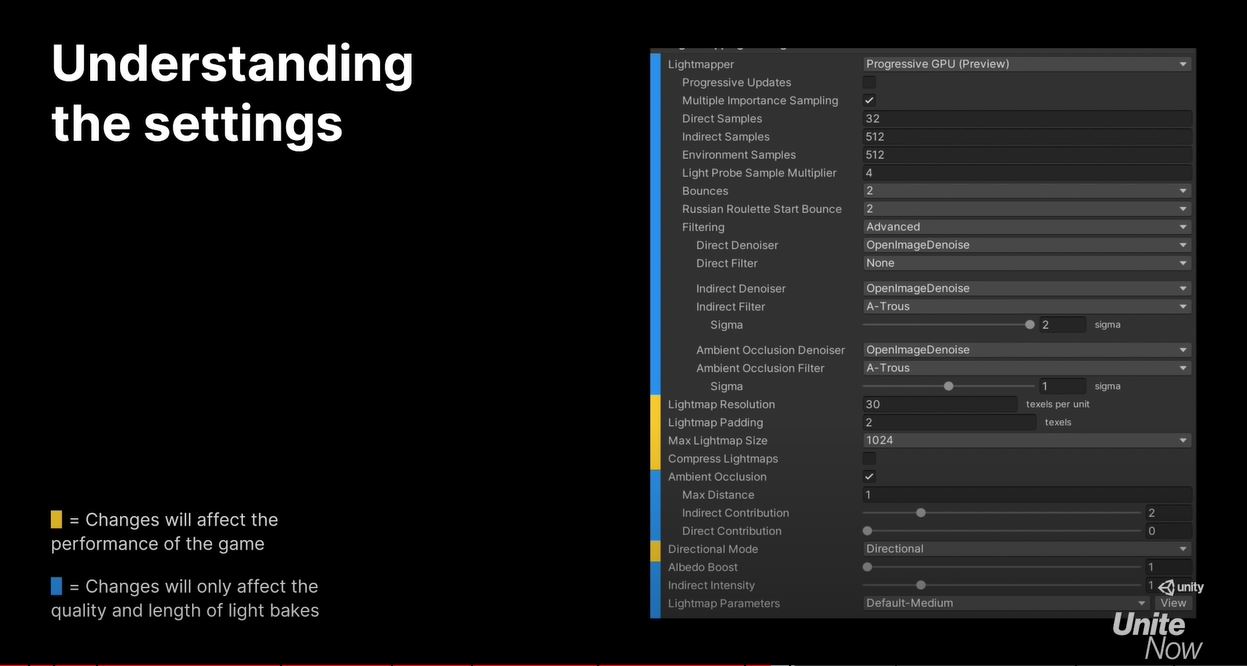Open the Lightmapper dropdown showing Progressive GPU
Image resolution: width=1247 pixels, height=666 pixels.
click(1025, 63)
